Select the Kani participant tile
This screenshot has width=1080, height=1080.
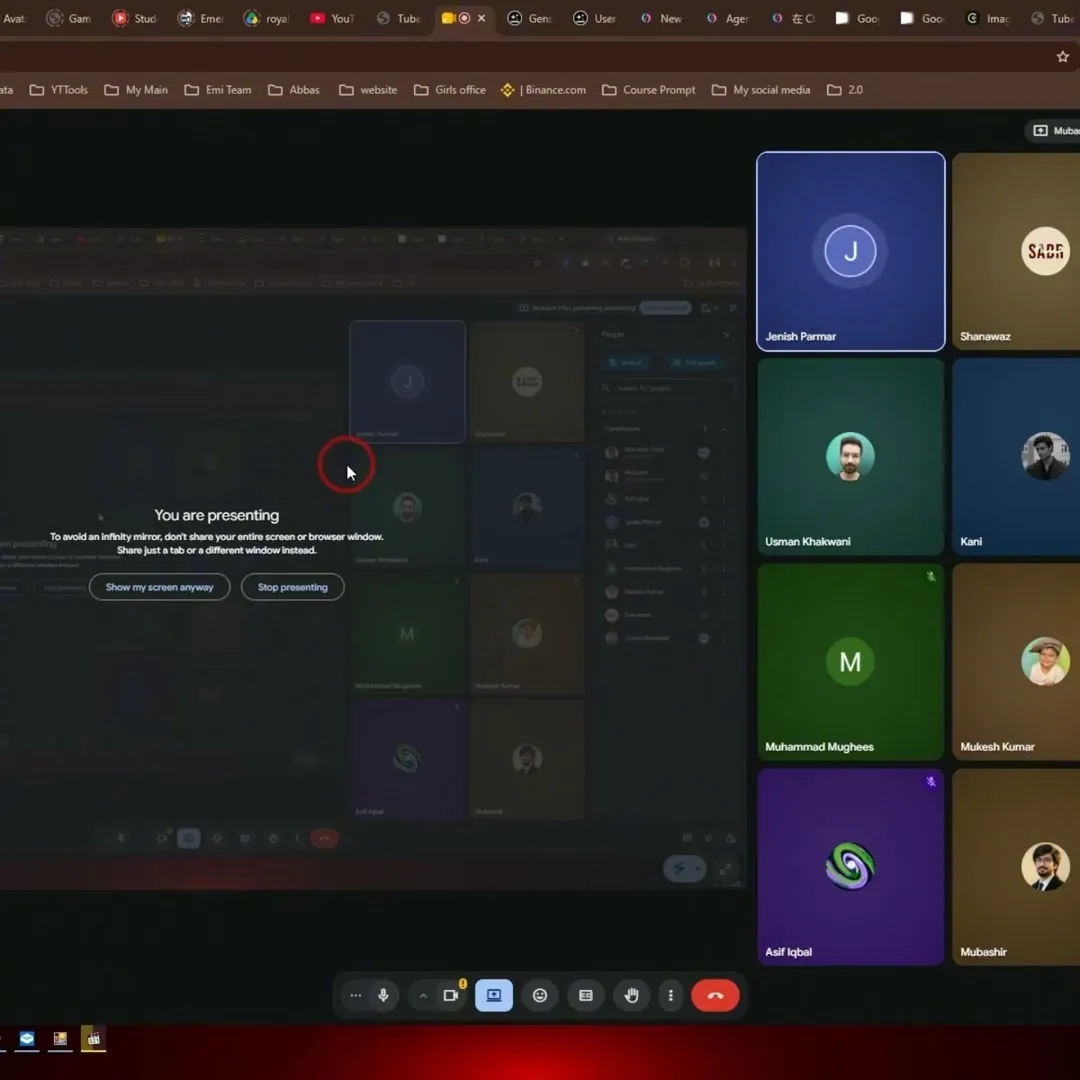[x=1017, y=457]
